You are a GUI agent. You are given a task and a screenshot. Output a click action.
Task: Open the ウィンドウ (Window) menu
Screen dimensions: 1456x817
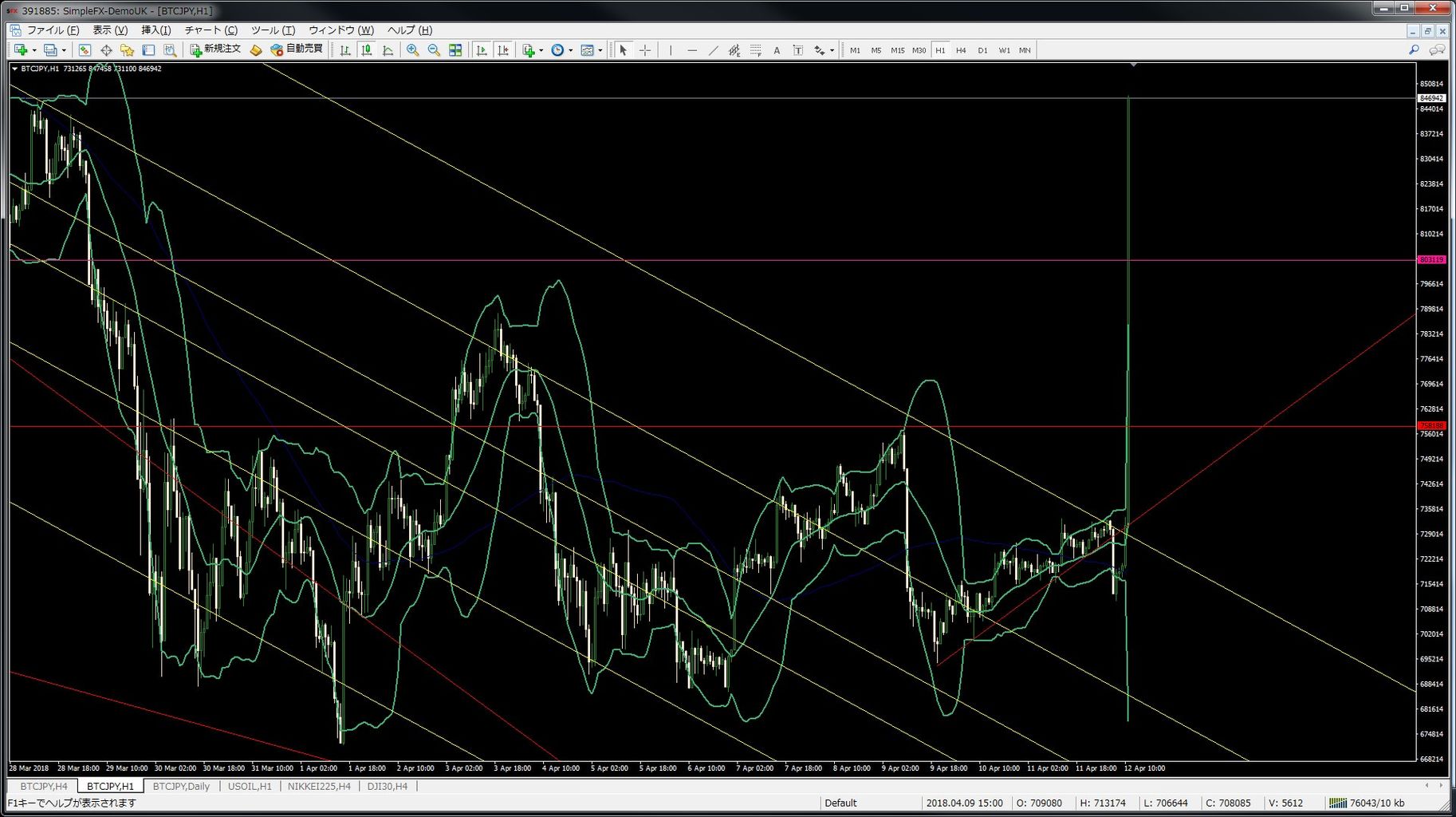click(341, 30)
